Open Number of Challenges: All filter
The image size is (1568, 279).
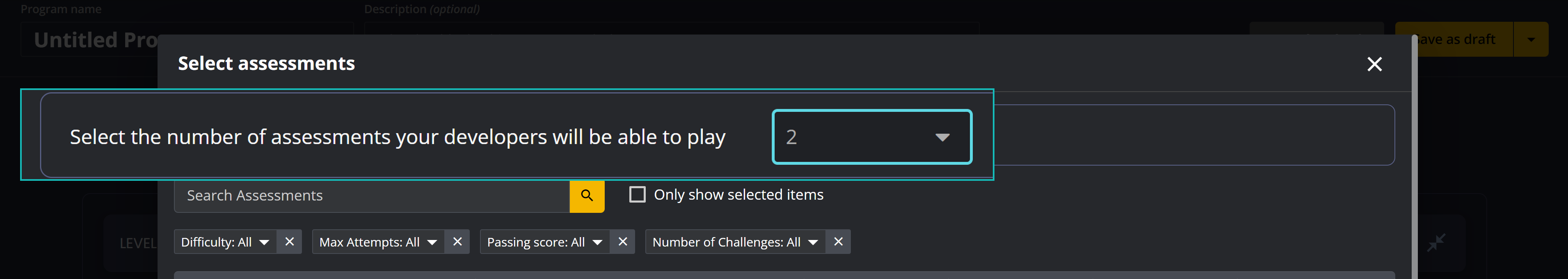click(734, 242)
